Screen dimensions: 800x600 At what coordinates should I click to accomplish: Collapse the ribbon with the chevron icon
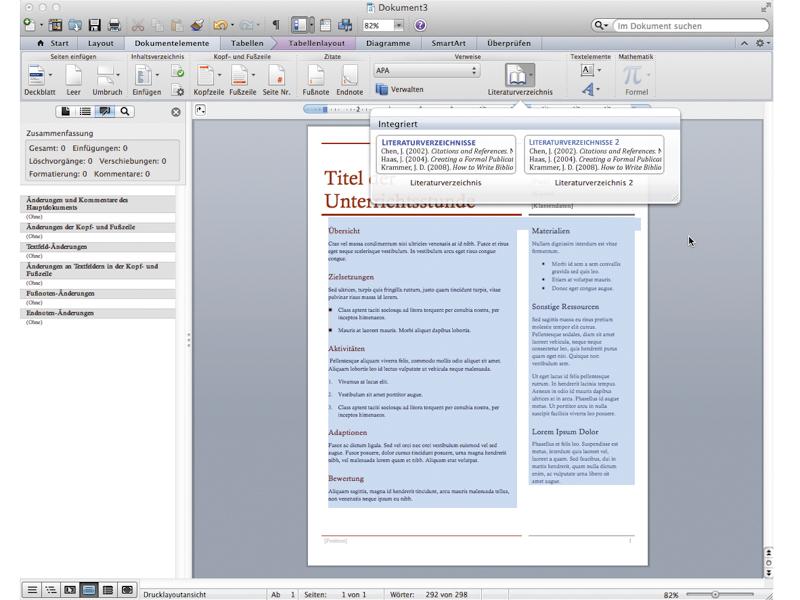(744, 43)
